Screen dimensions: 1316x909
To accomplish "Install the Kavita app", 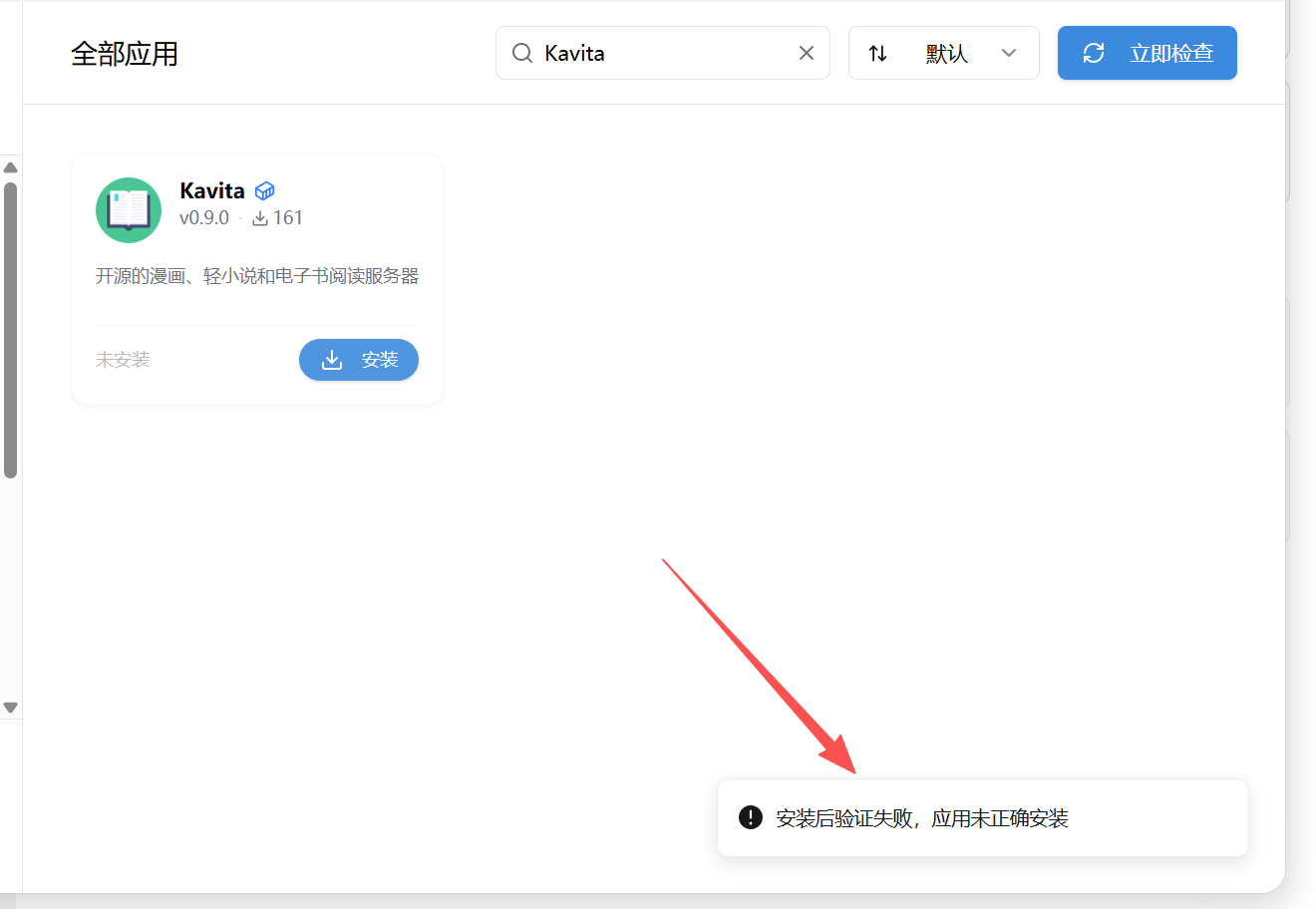I will 359,360.
